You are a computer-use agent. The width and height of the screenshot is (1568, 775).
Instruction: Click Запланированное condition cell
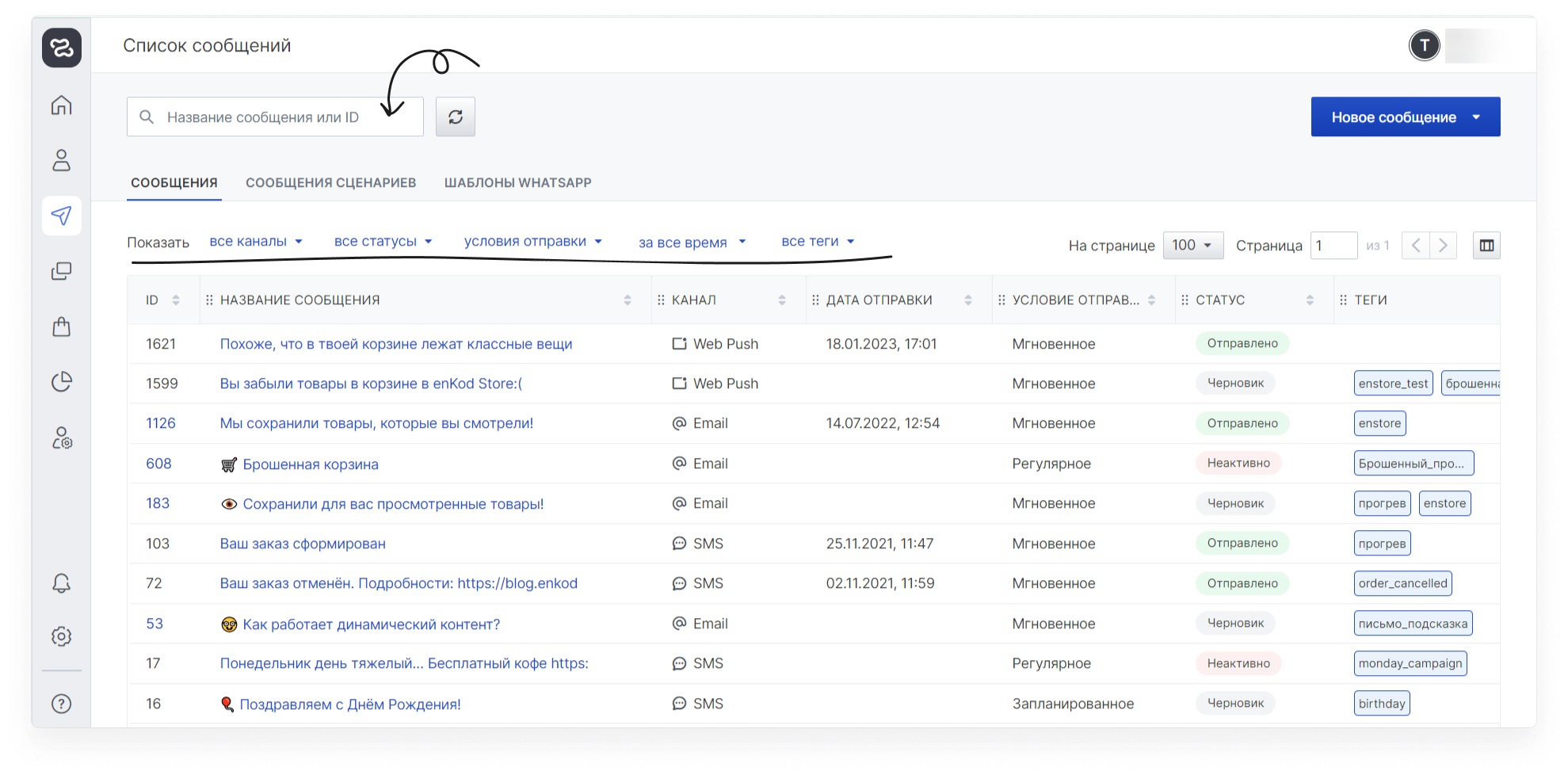click(x=1073, y=704)
